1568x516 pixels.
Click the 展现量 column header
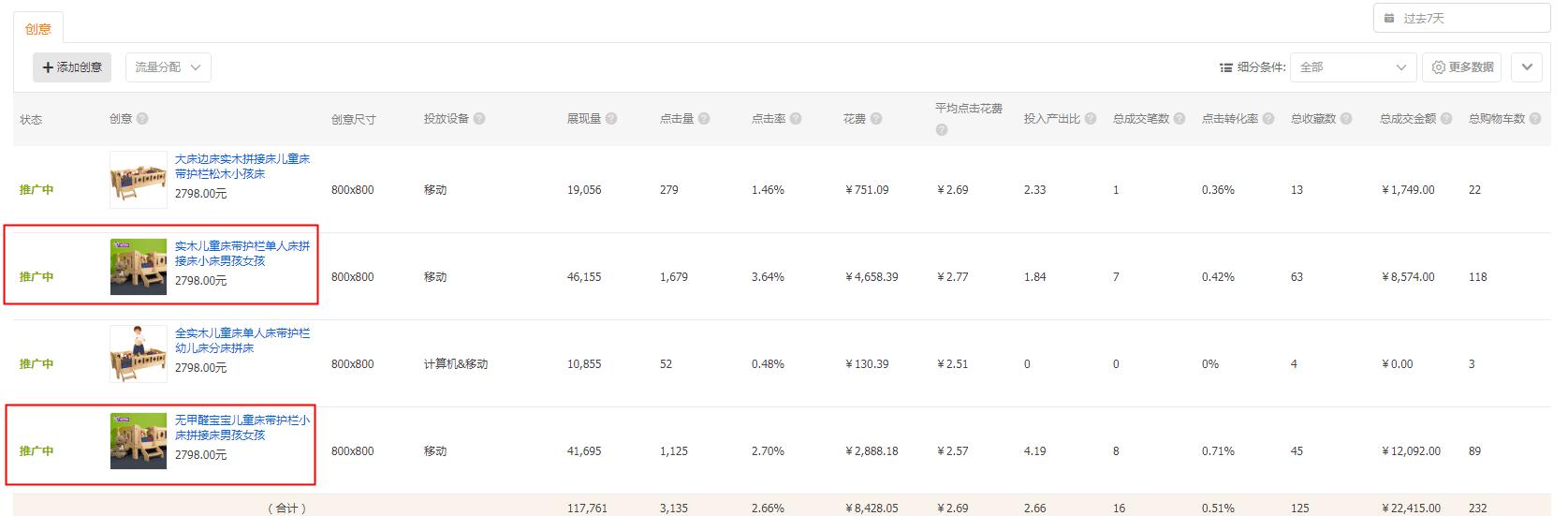584,119
